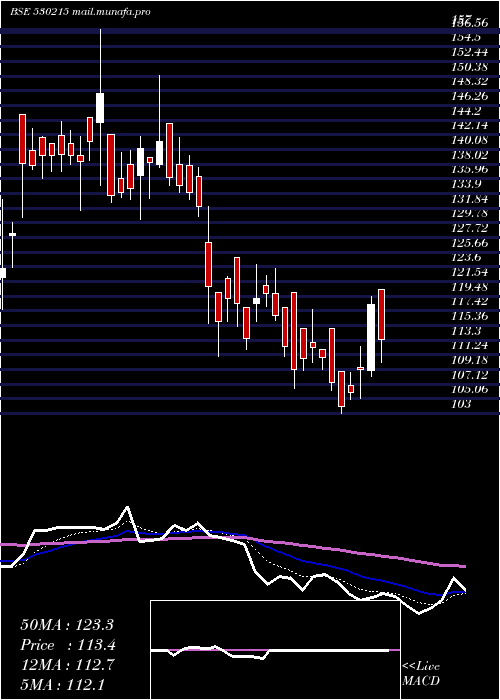Click inside the Live MACD inset chart box
This screenshot has width=500, height=700.
click(275, 650)
